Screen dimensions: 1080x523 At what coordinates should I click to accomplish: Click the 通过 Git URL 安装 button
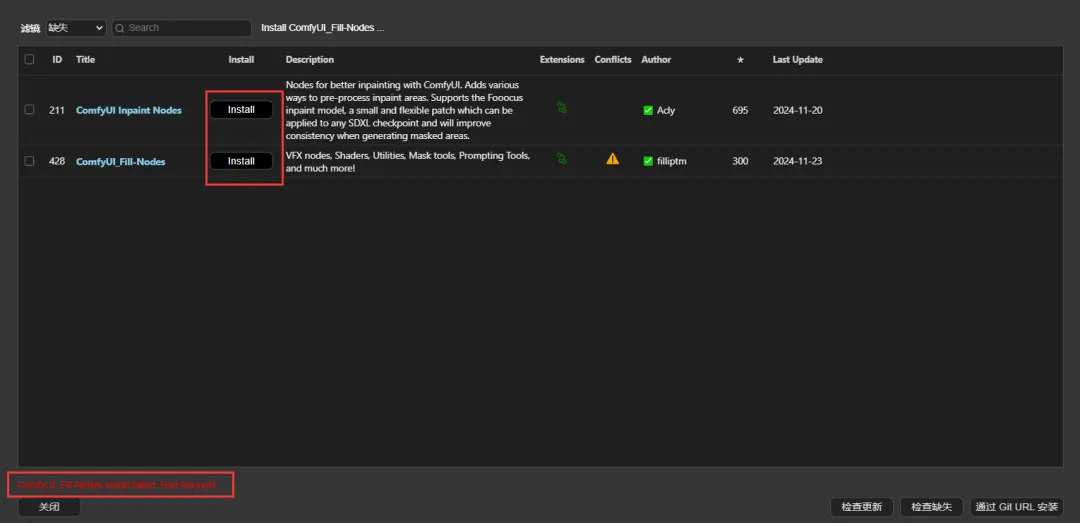coord(1017,506)
